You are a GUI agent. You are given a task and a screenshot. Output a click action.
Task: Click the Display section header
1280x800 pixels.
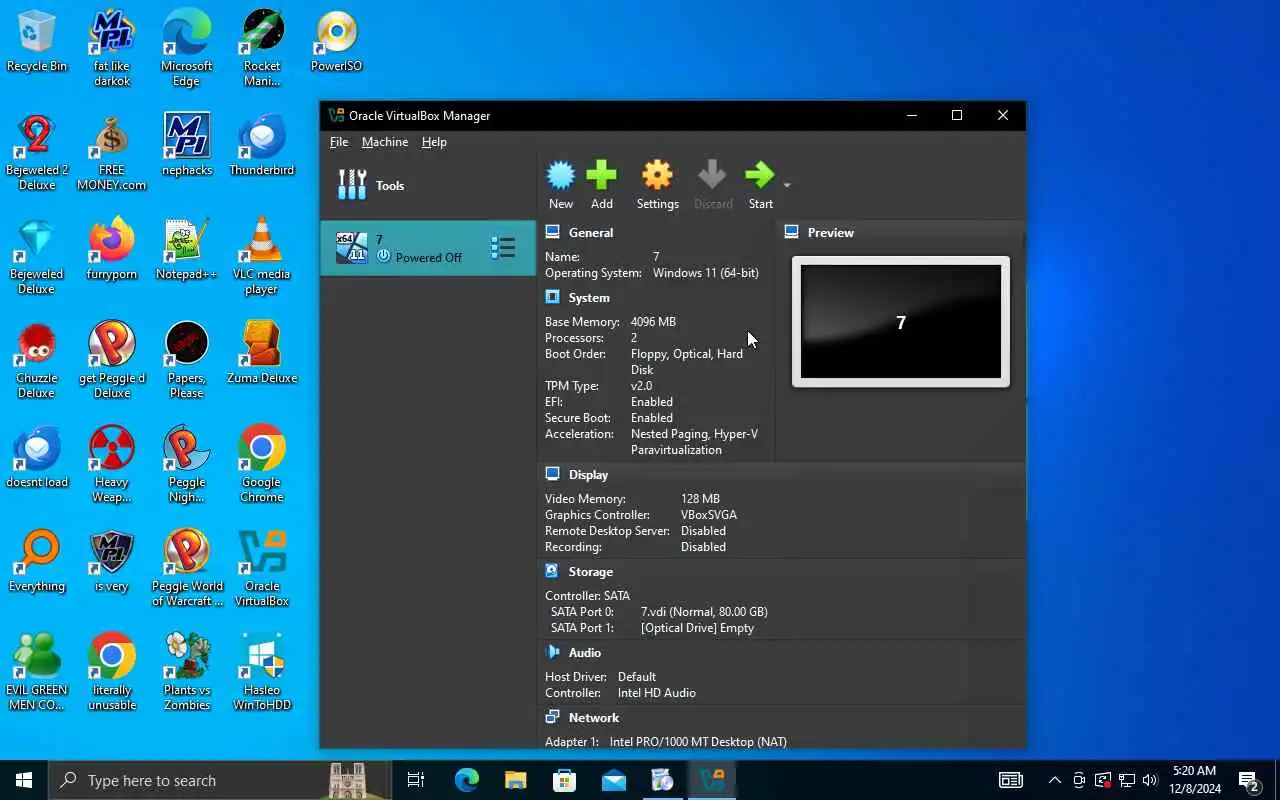coord(588,474)
